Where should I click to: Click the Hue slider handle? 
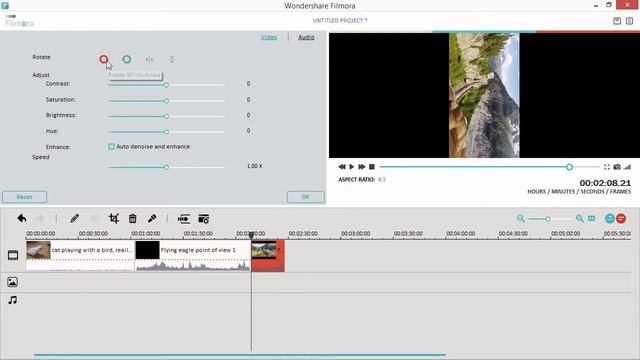(166, 132)
